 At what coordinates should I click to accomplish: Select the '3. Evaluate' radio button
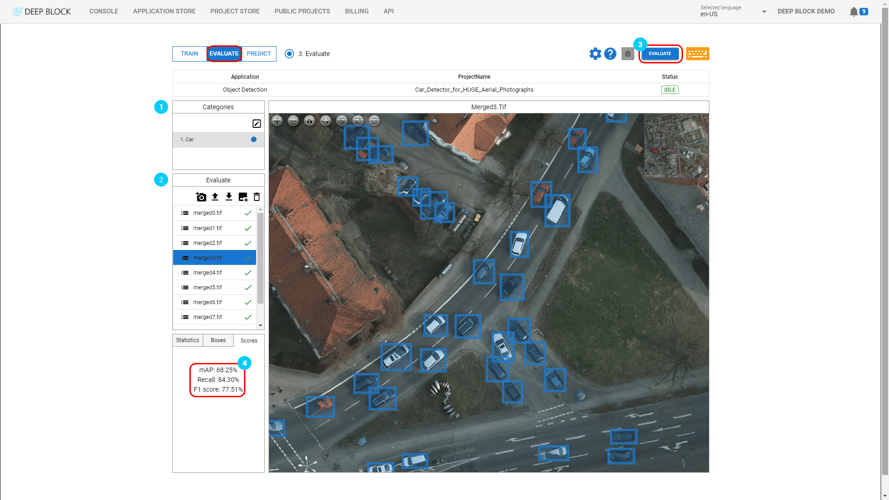[x=289, y=54]
